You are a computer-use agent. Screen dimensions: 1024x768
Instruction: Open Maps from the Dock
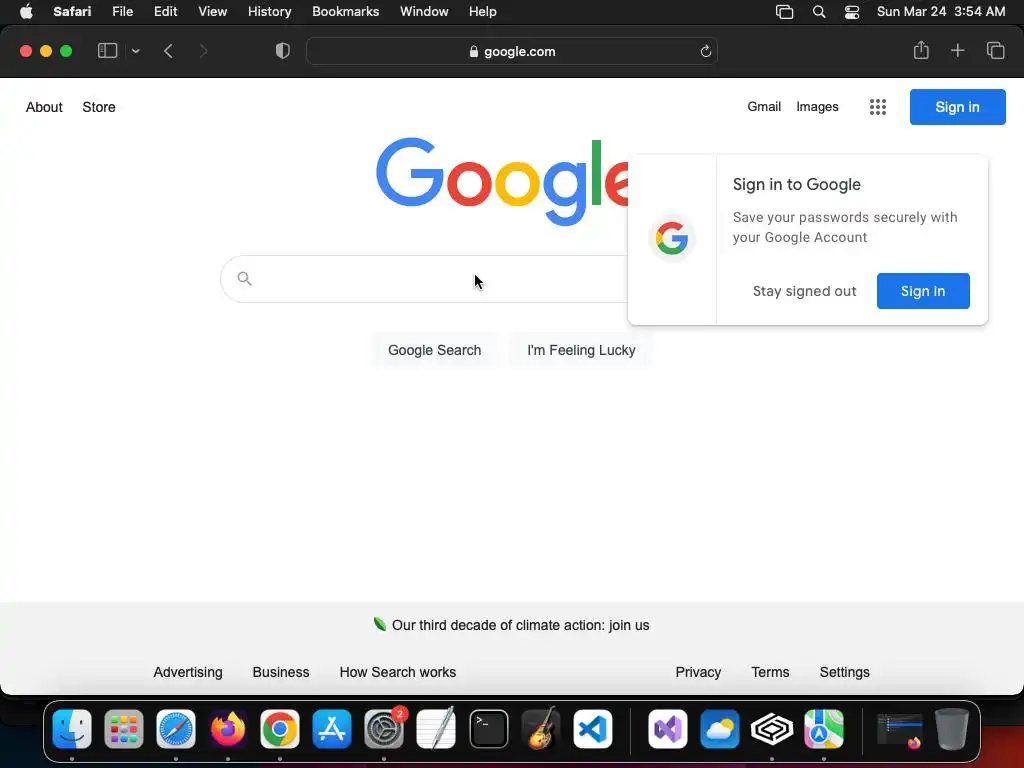pos(824,729)
